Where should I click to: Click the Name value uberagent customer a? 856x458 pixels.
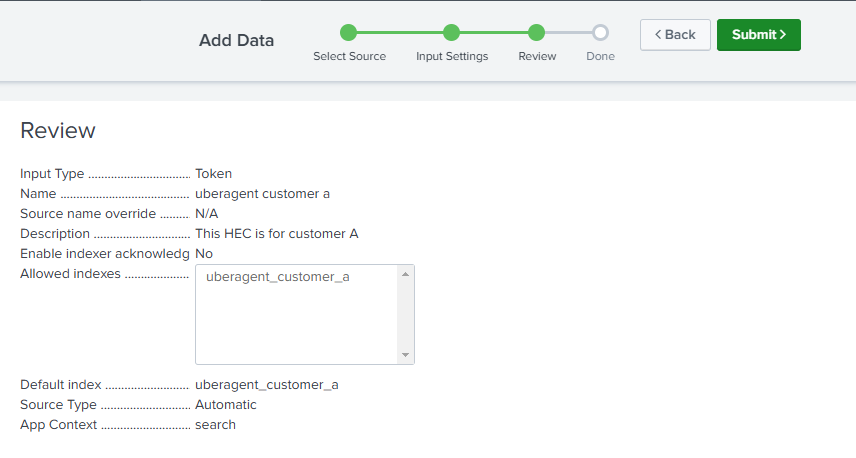[x=262, y=194]
